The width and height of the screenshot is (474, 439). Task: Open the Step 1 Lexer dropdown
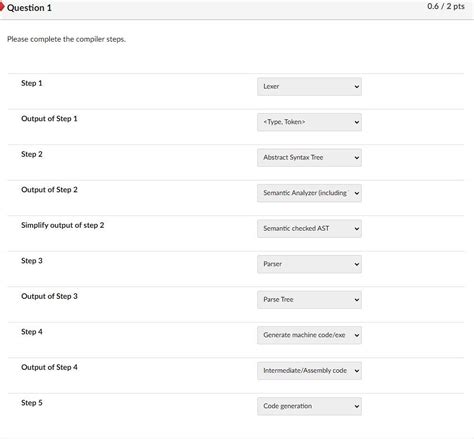point(309,87)
